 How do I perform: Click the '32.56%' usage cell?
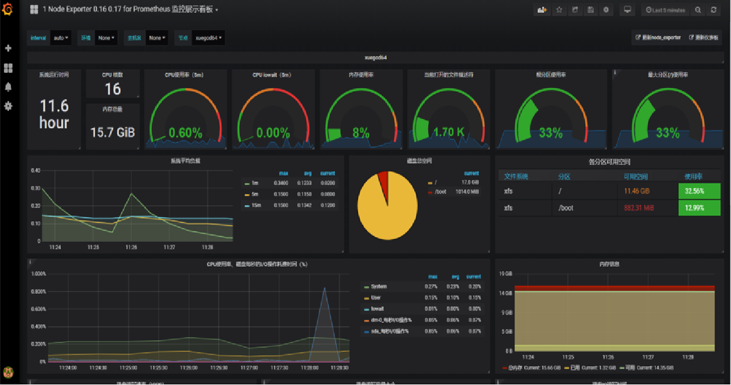(699, 191)
